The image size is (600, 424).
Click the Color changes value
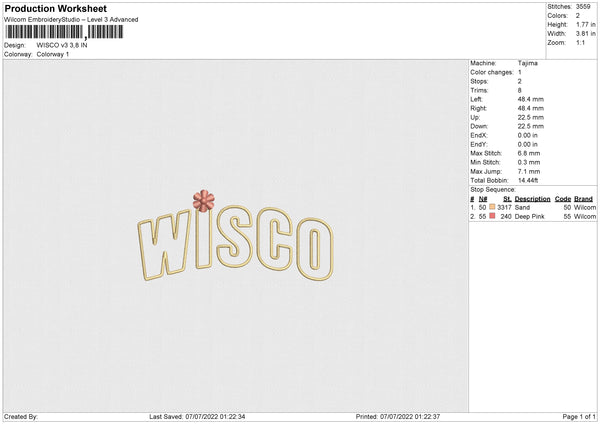pos(520,72)
